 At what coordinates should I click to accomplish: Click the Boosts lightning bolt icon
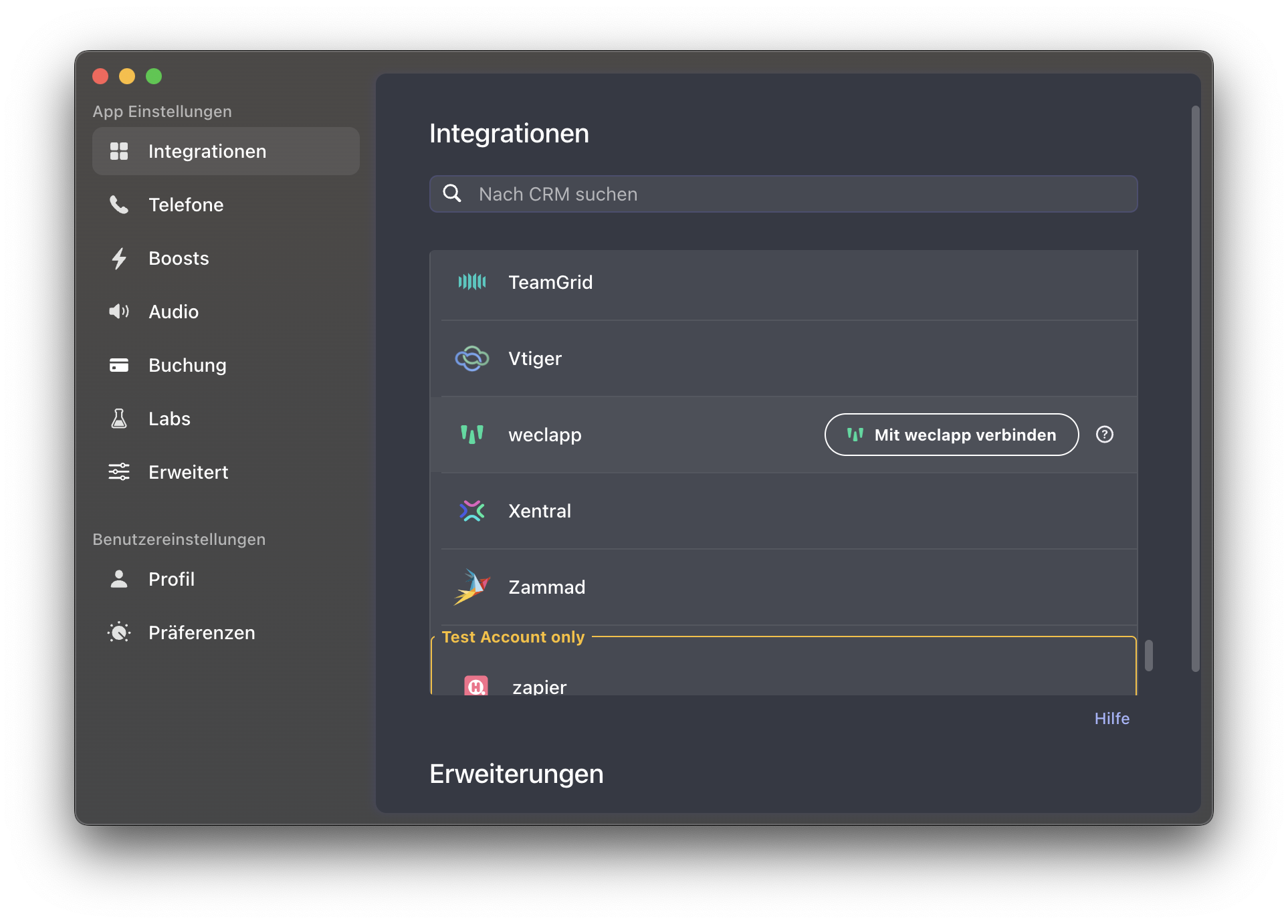click(119, 258)
